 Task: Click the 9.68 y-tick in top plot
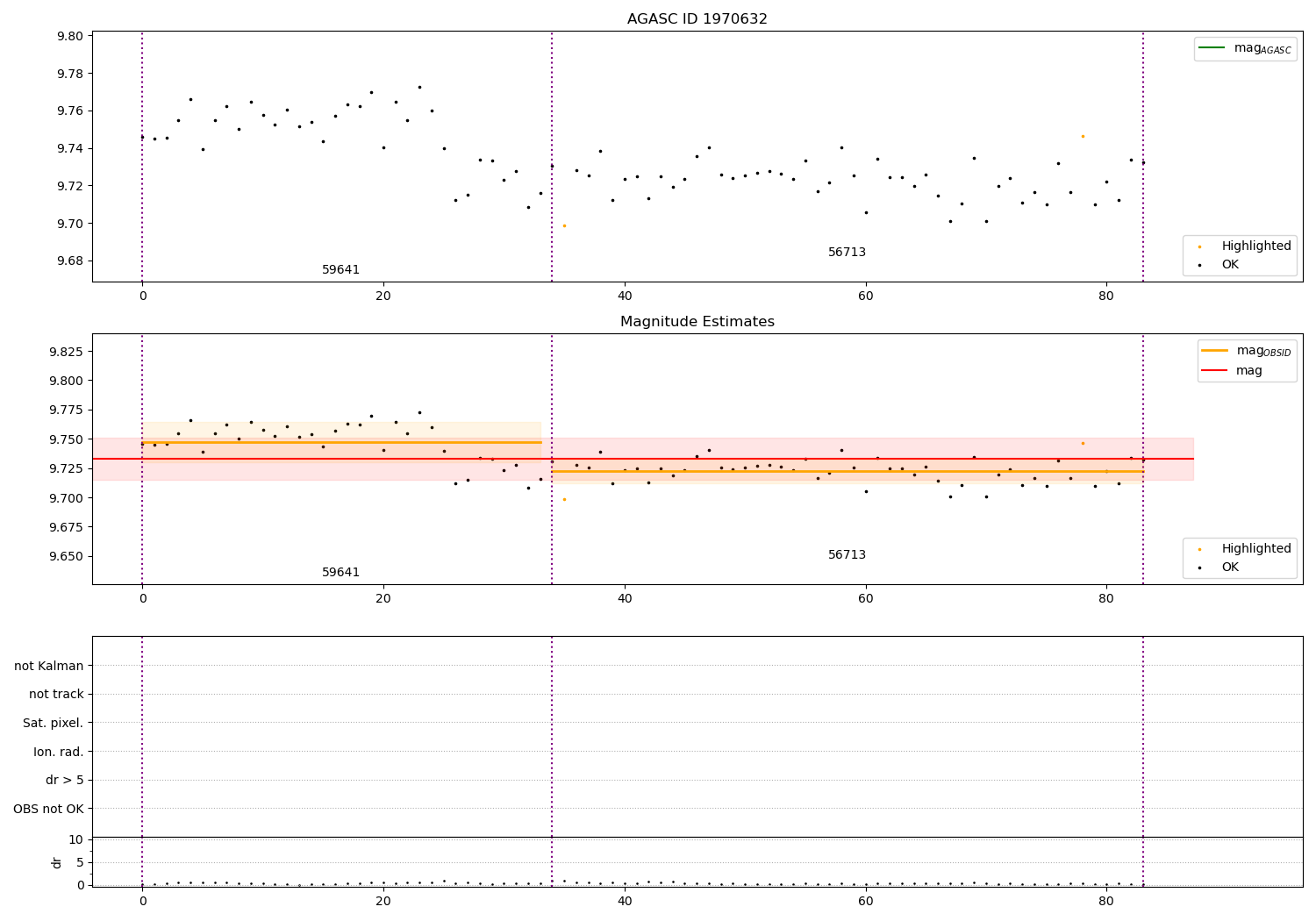pyautogui.click(x=70, y=261)
